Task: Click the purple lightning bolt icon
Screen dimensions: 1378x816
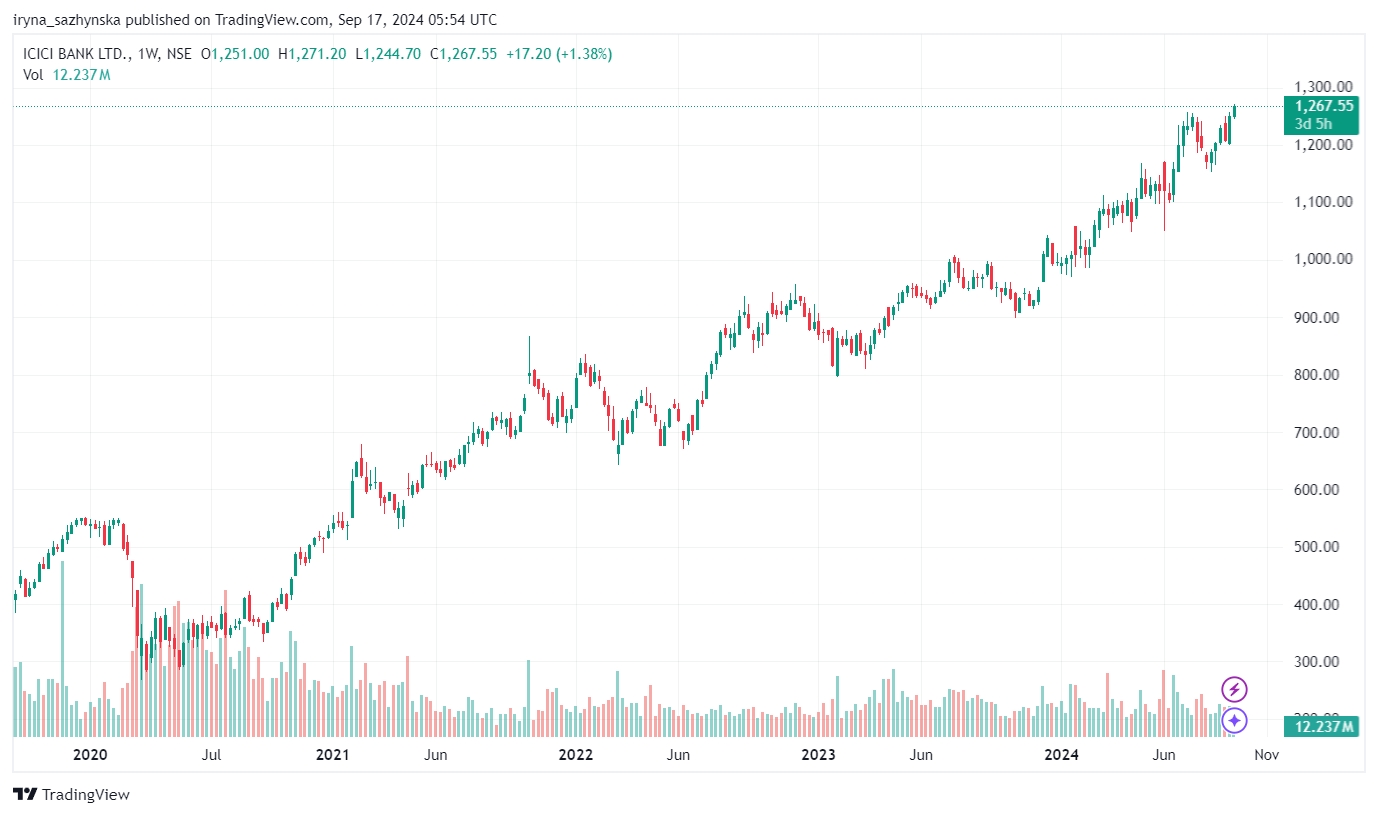Action: (1235, 689)
